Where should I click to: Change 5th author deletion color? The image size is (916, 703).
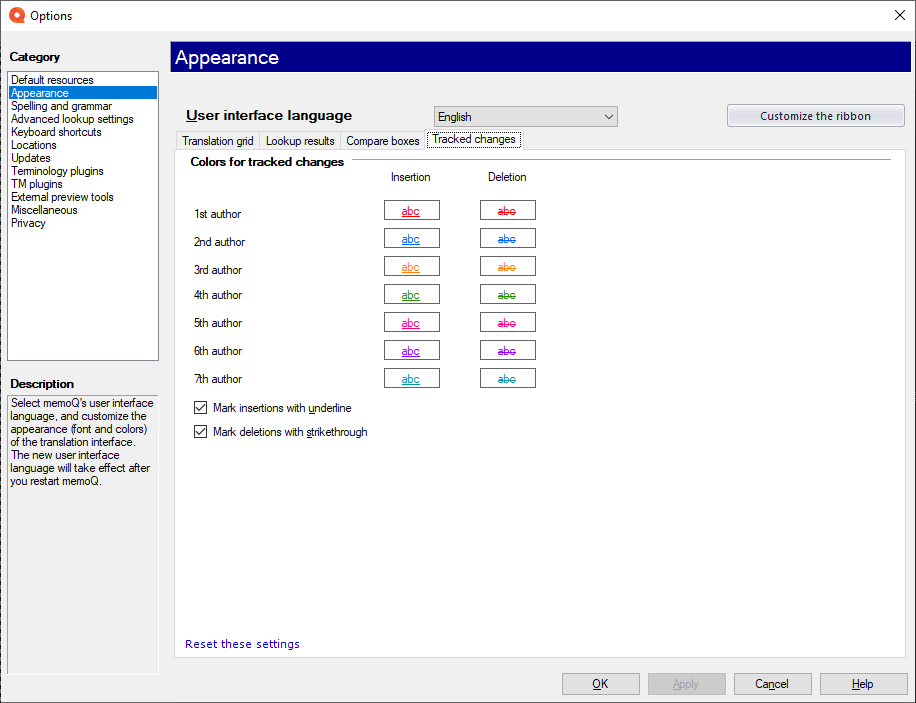coord(508,323)
